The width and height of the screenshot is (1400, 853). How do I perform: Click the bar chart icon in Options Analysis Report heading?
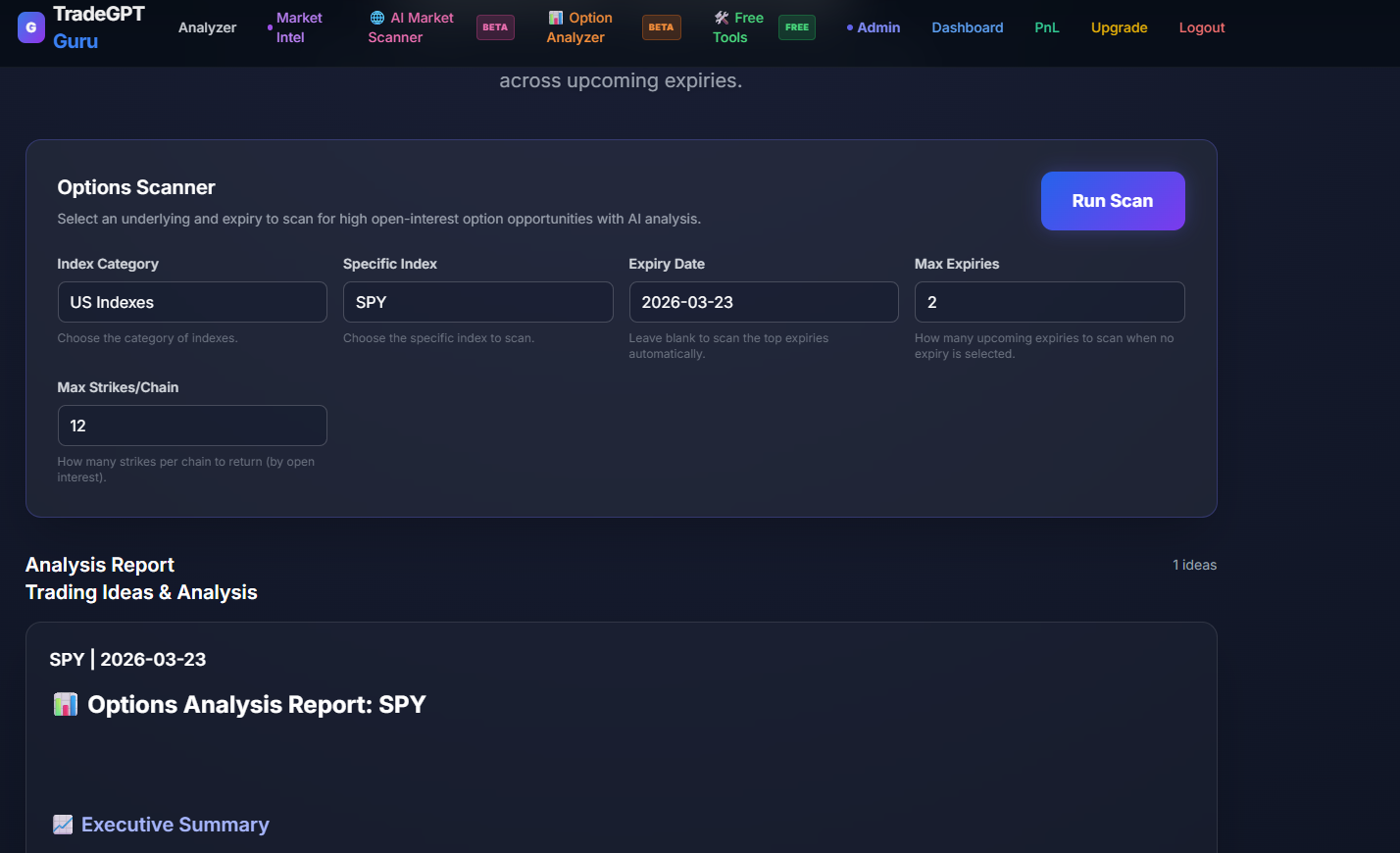(x=65, y=704)
